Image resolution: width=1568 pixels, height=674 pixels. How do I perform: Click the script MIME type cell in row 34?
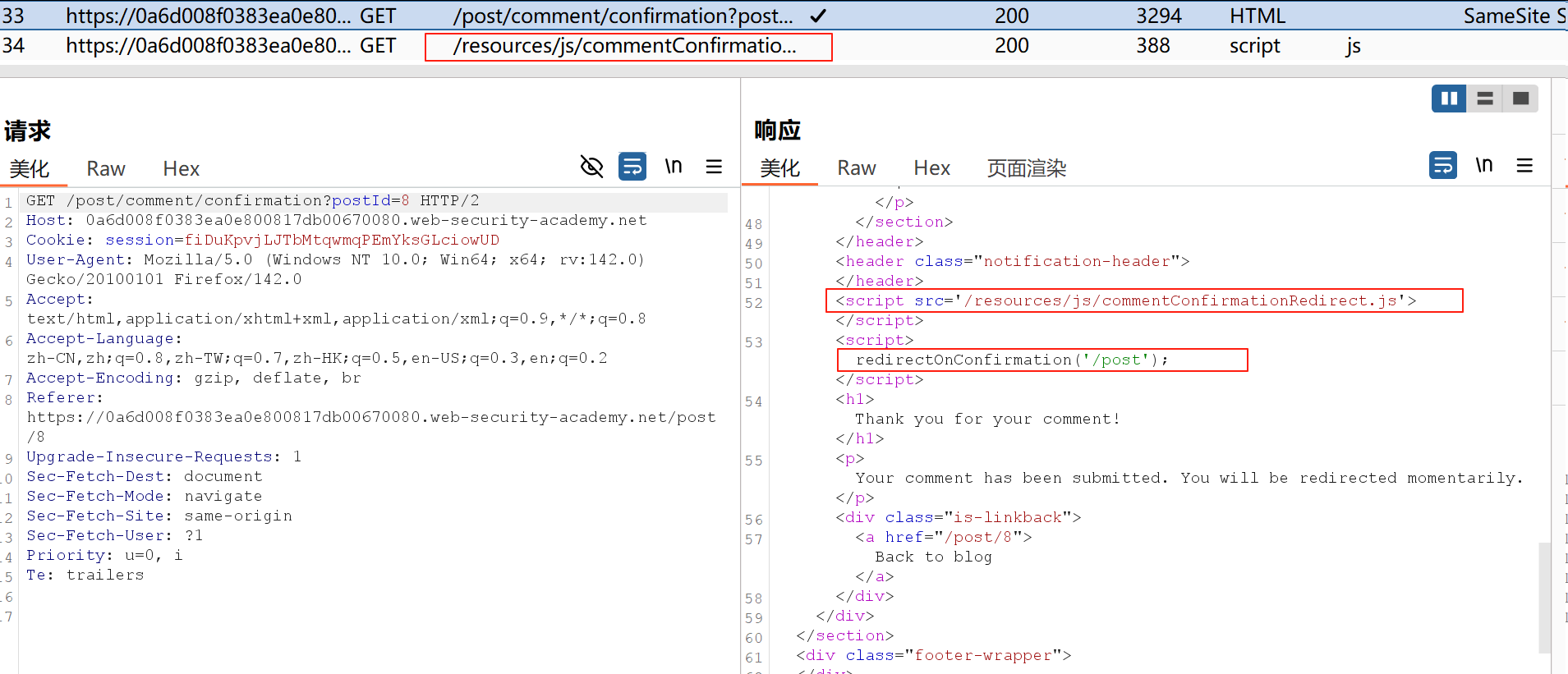point(1254,46)
